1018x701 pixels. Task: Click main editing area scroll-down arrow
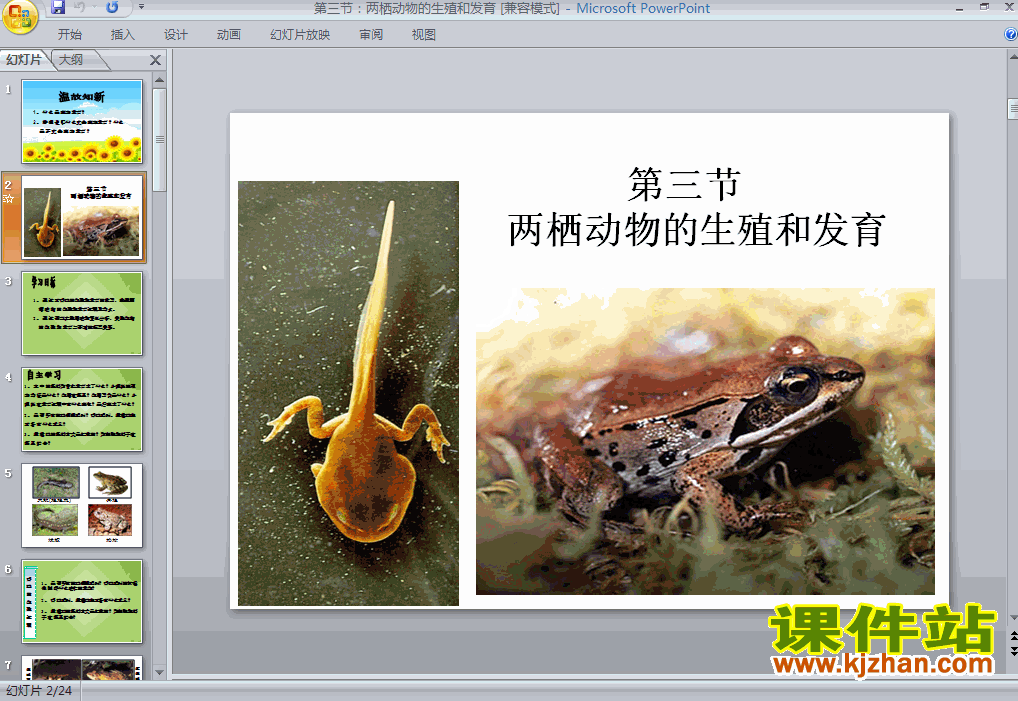[1013, 617]
